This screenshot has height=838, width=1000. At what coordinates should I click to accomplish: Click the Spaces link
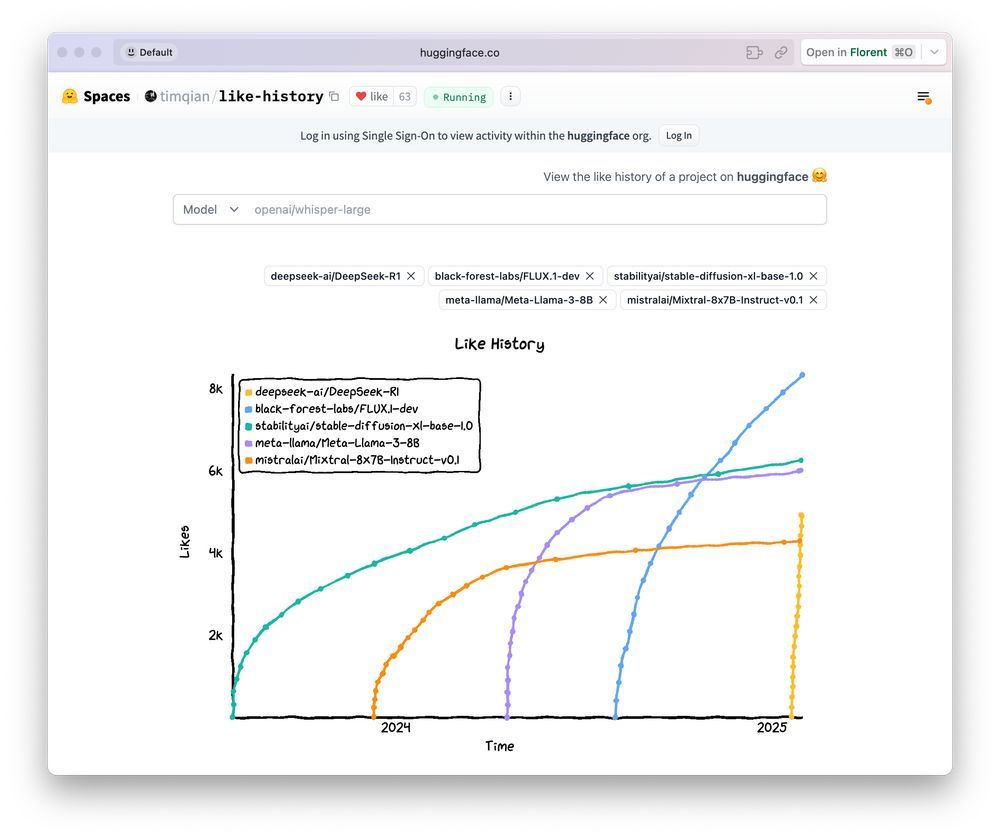tap(107, 96)
